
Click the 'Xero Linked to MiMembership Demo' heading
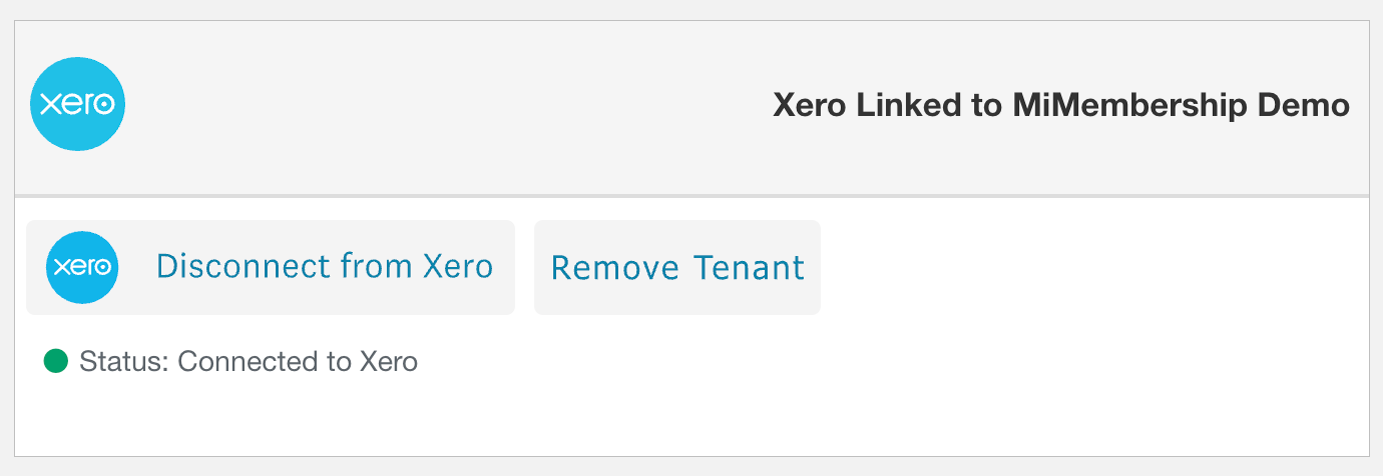coord(1061,105)
